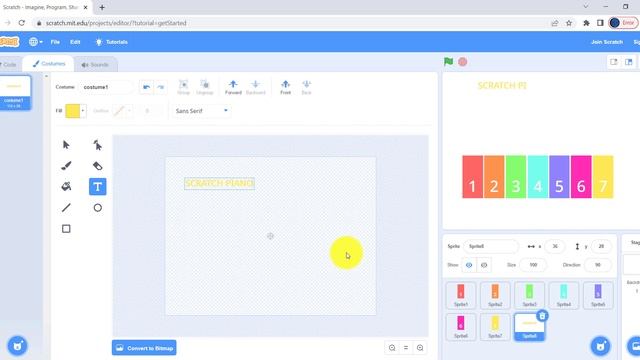
Task: Open a new browser tab
Action: click(x=102, y=7)
